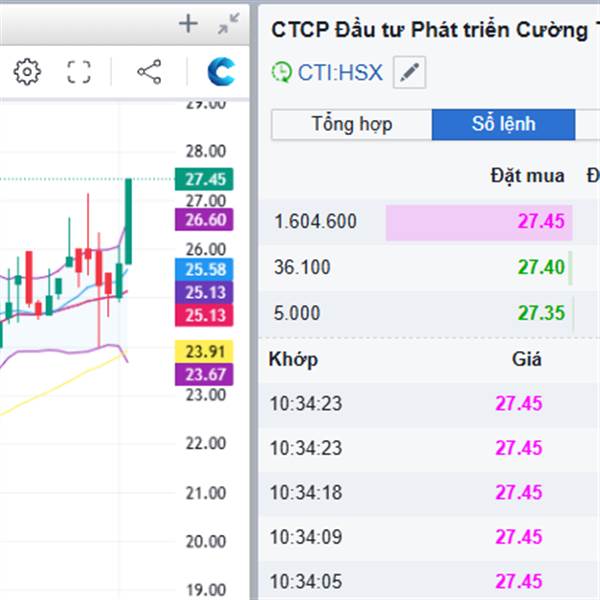Click the purple 23.67 indicator label
The image size is (600, 600).
(204, 374)
